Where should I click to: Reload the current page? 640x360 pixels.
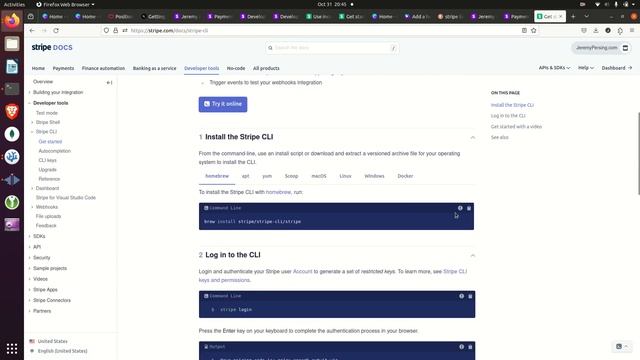point(56,30)
